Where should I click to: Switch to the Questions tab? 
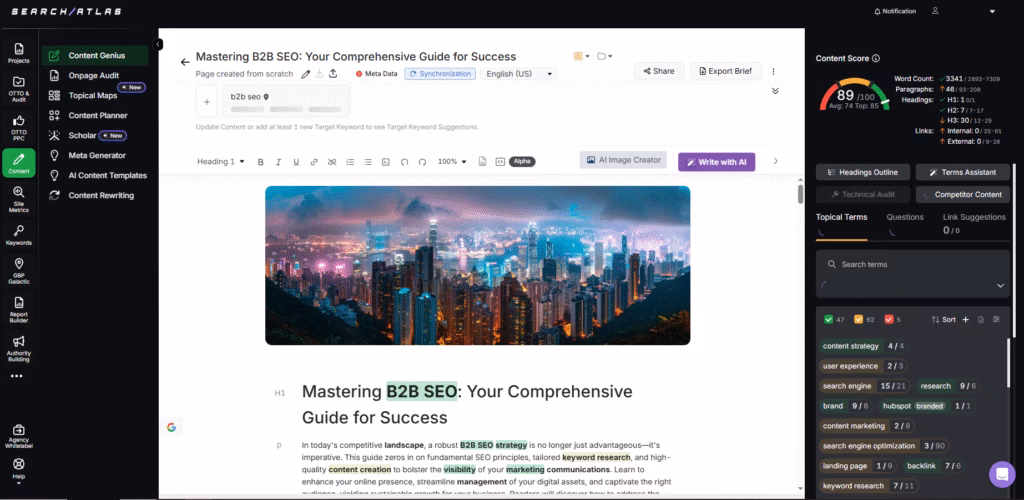(x=905, y=217)
